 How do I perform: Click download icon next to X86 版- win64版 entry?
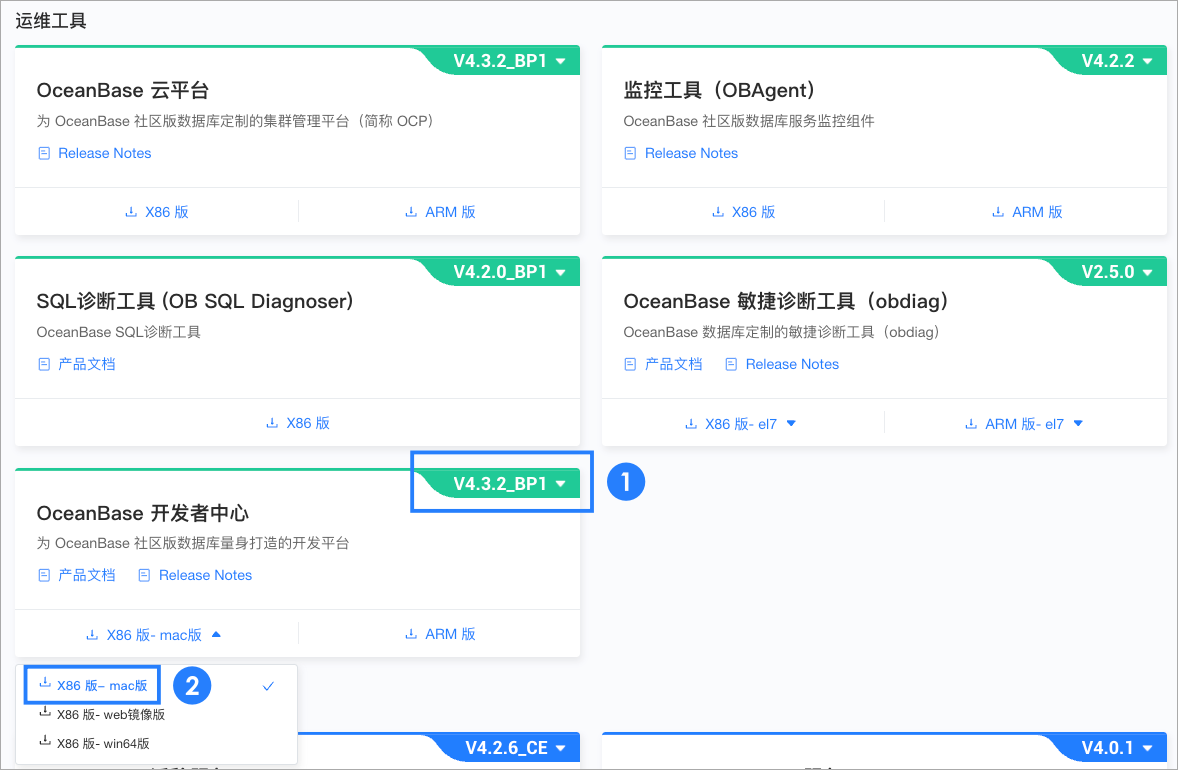45,741
